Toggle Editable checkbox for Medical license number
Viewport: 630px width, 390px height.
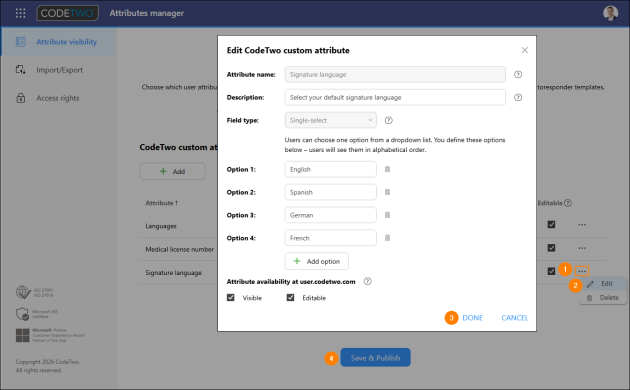pyautogui.click(x=551, y=248)
